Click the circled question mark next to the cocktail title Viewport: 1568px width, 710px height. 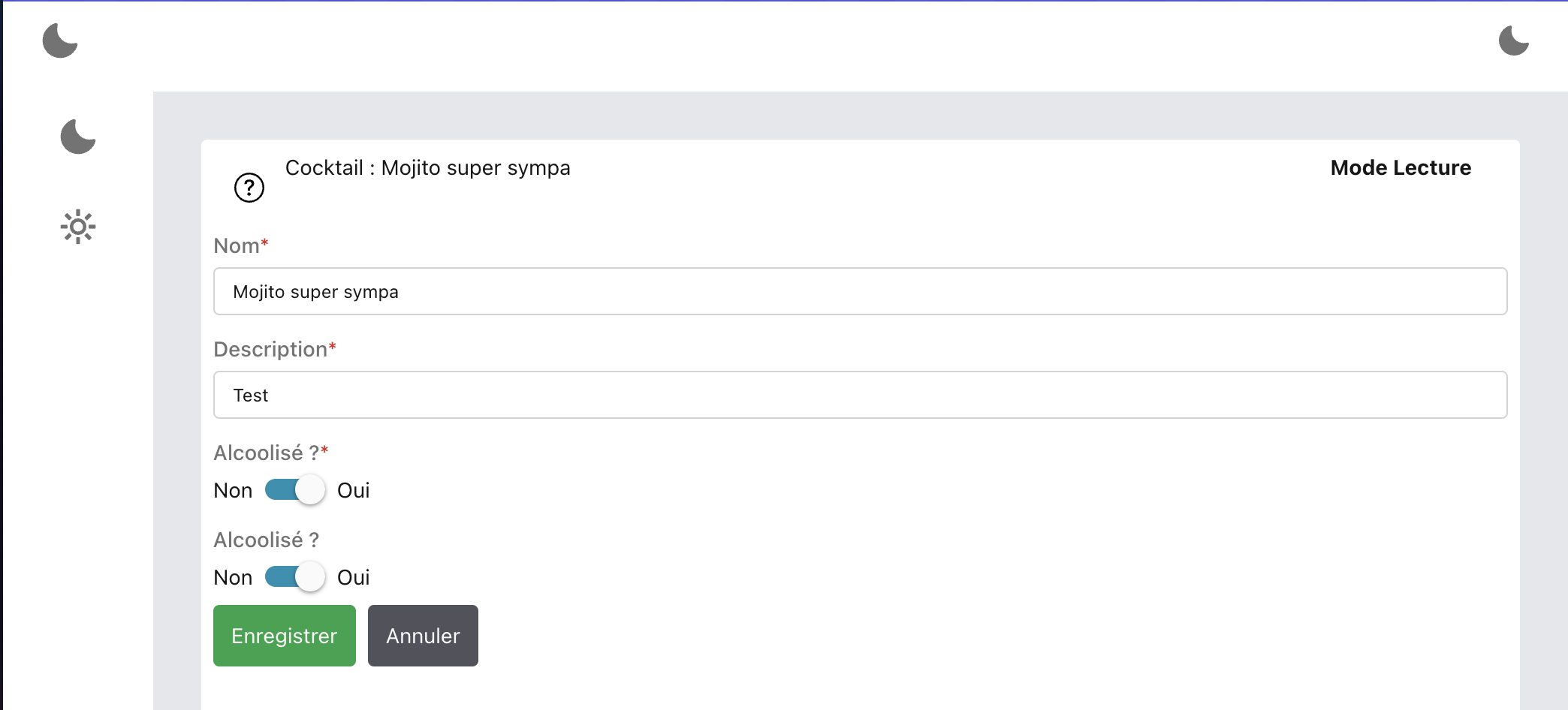click(249, 188)
